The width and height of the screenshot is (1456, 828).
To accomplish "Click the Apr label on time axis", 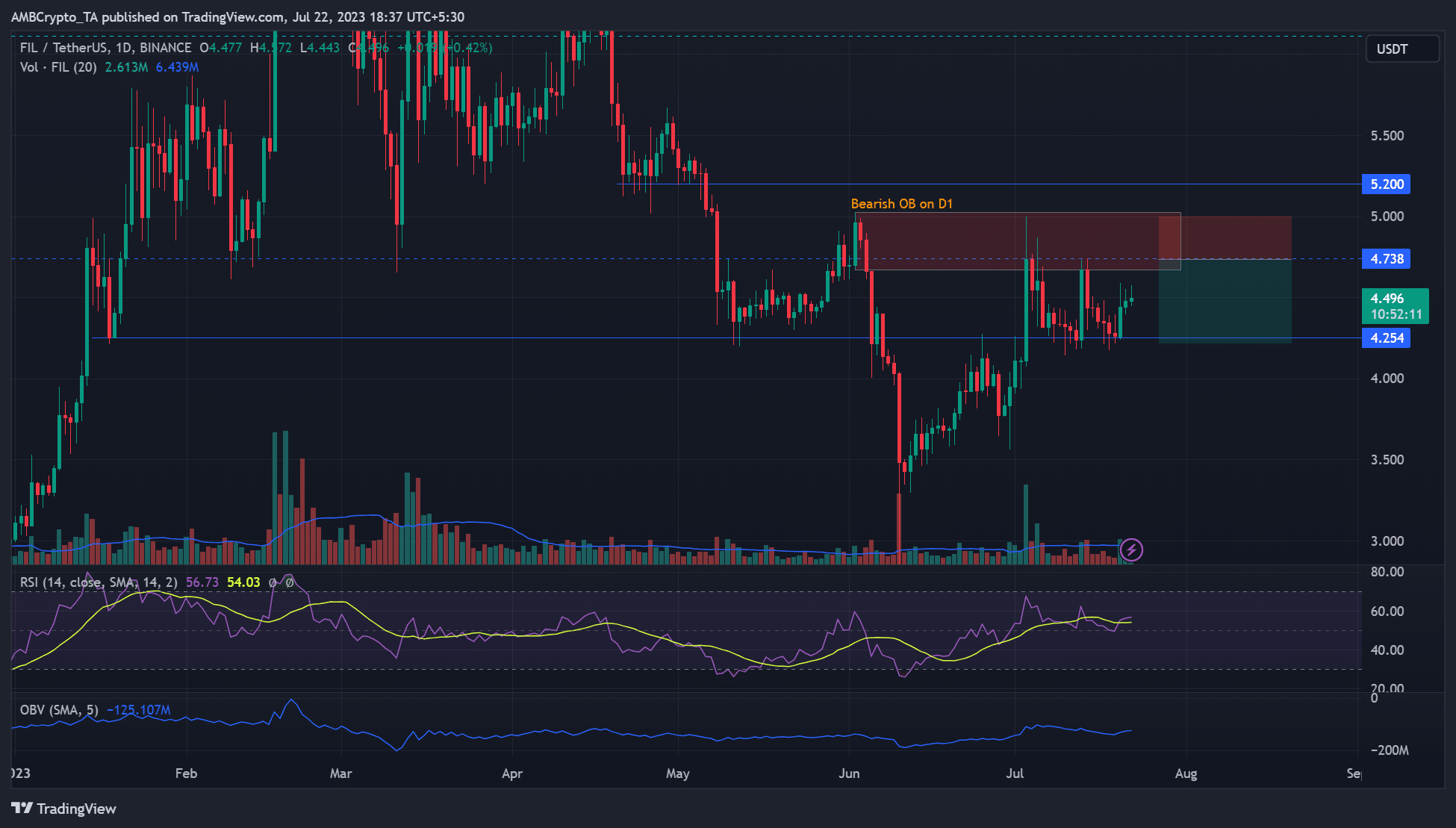I will (x=512, y=773).
